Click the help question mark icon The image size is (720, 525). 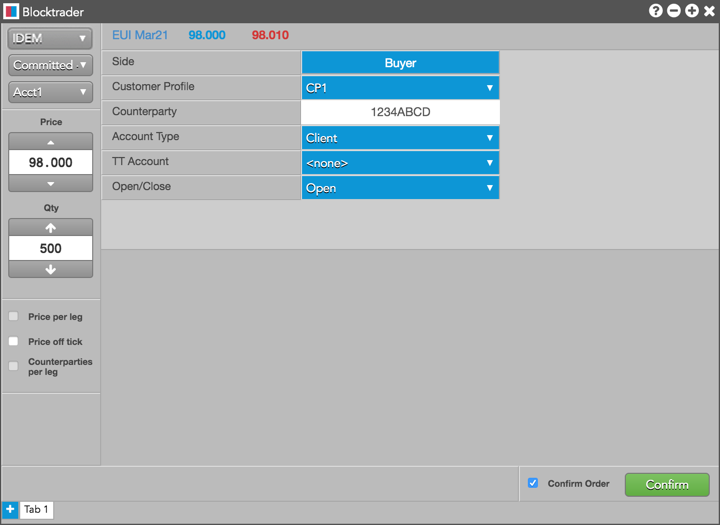656,11
